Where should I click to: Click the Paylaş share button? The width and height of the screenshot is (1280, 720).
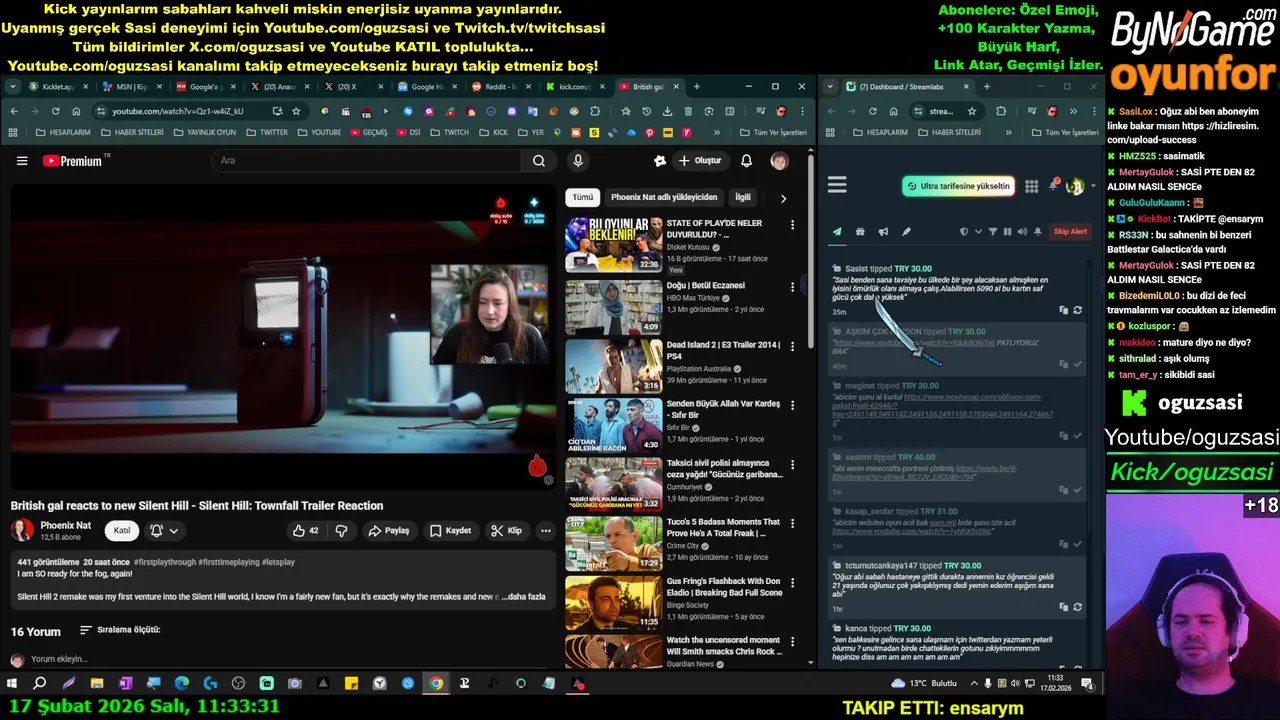[388, 531]
